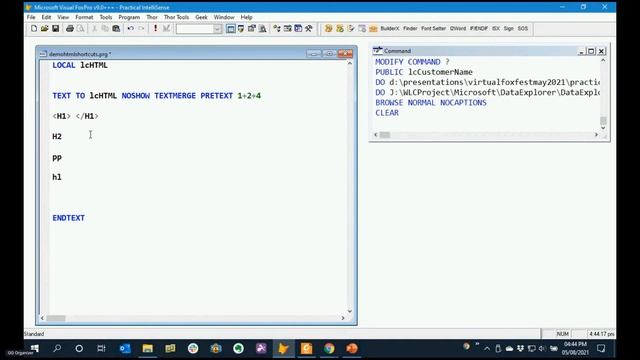Open Outlook from the taskbar
This screenshot has width=640, height=360.
(x=124, y=349)
